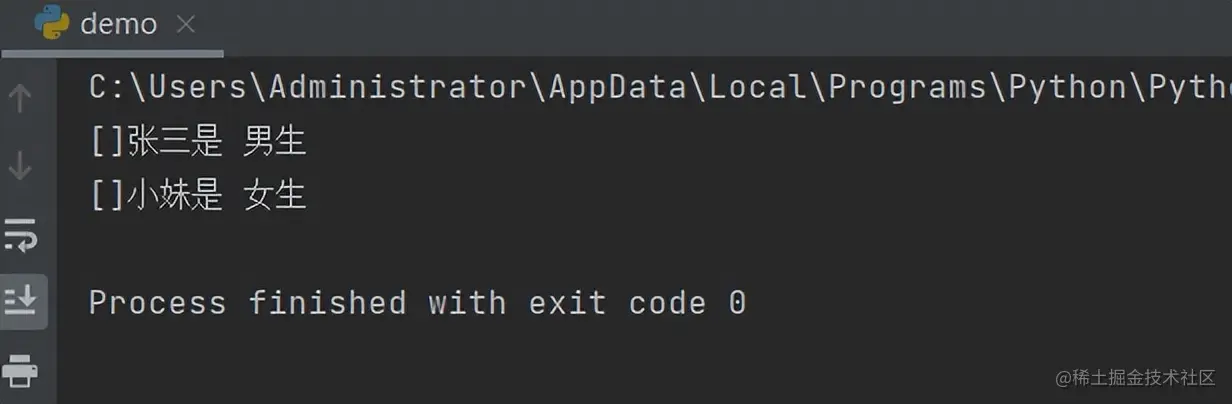1232x404 pixels.
Task: Print the console output with the printer icon
Action: point(20,369)
